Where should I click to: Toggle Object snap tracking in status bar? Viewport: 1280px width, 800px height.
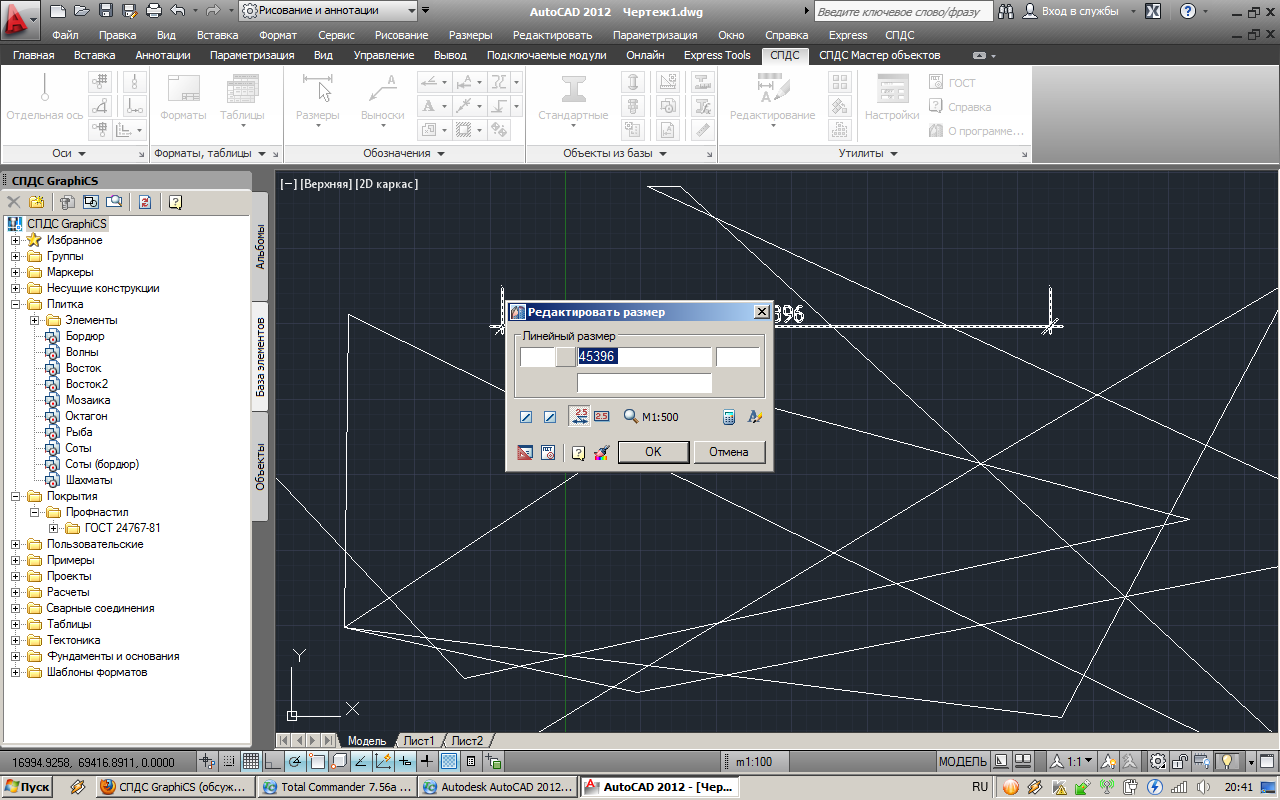pos(362,762)
